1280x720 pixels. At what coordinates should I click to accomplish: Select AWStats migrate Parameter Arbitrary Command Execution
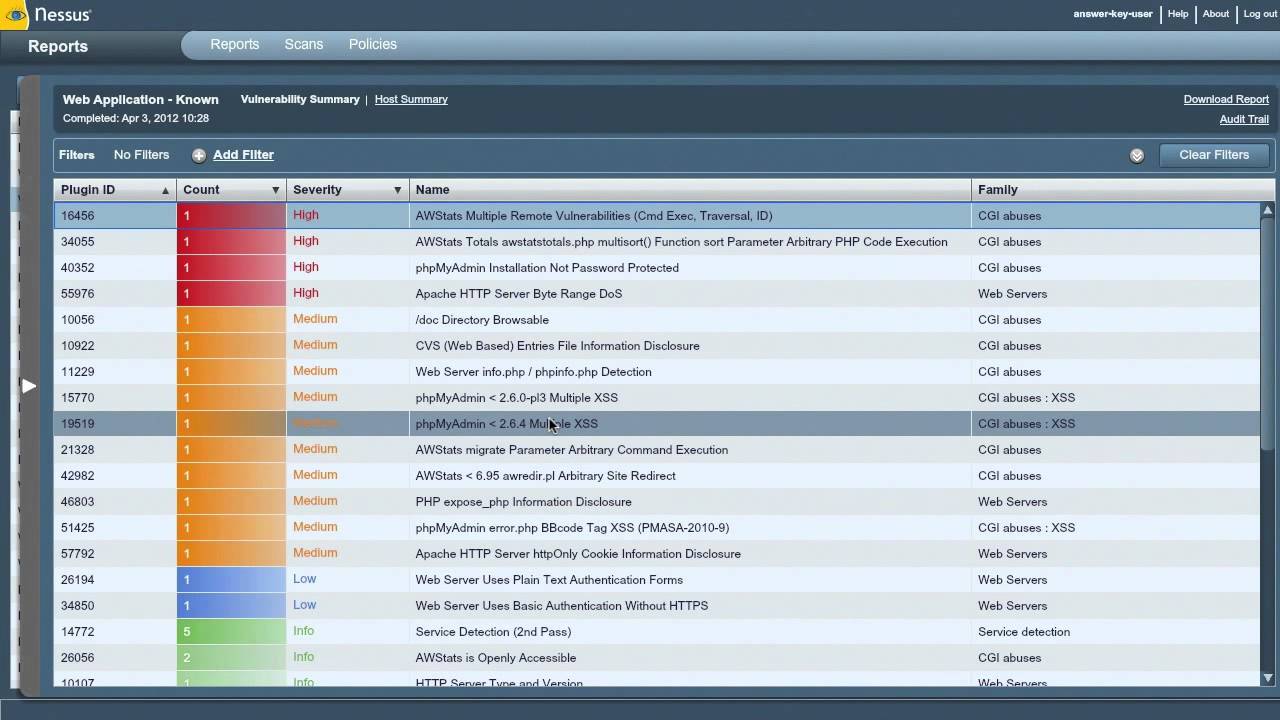pyautogui.click(x=657, y=450)
